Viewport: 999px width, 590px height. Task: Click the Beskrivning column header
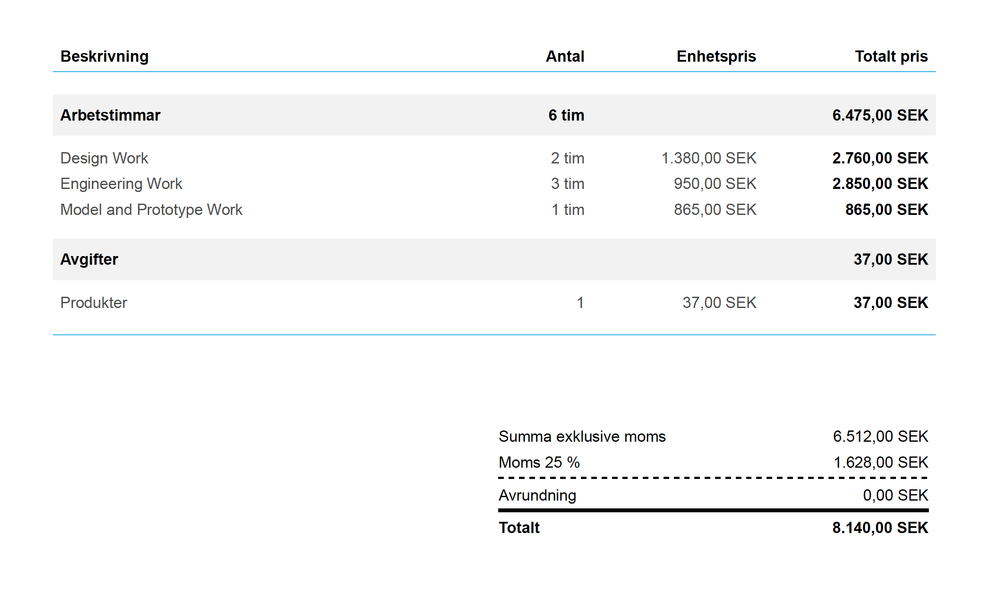(x=104, y=57)
